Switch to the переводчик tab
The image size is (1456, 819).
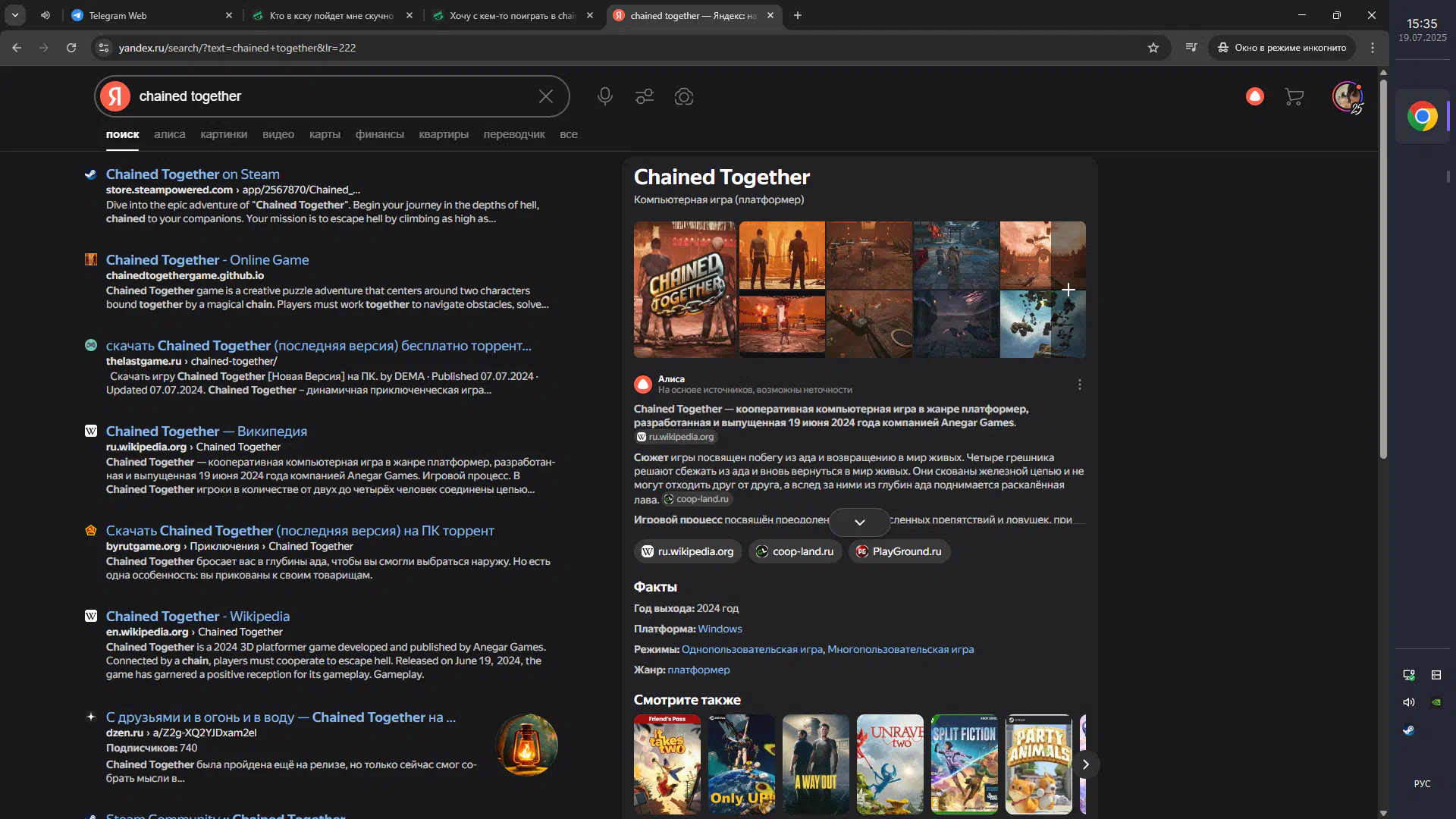pos(514,134)
